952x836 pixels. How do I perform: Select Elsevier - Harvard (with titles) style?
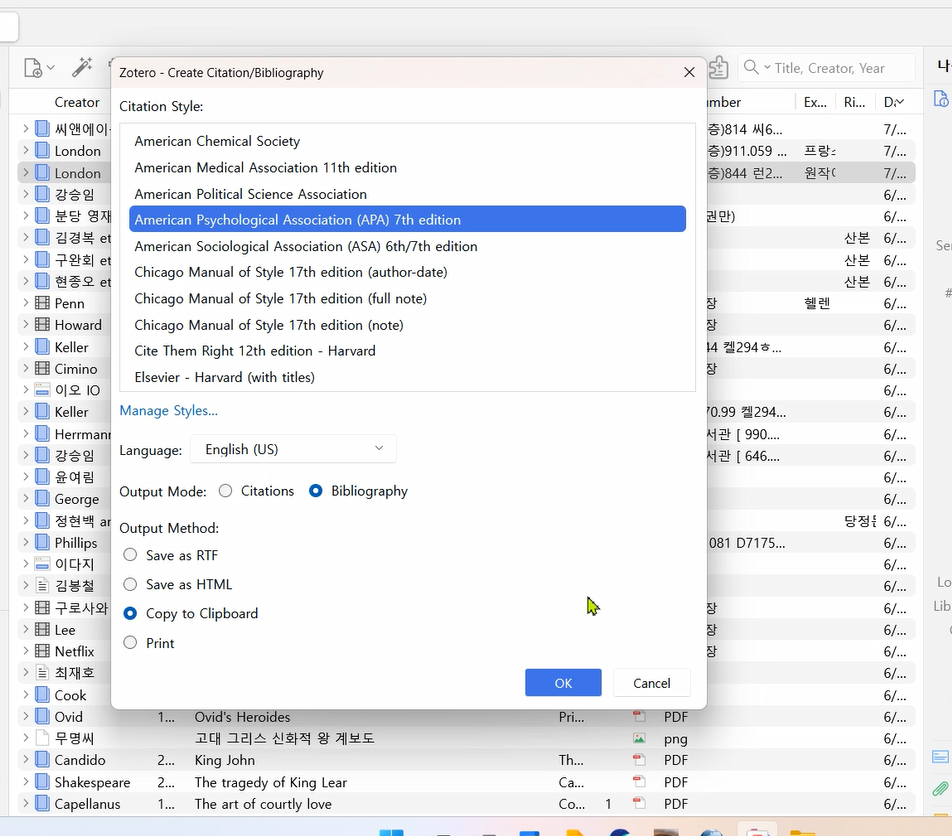407,377
